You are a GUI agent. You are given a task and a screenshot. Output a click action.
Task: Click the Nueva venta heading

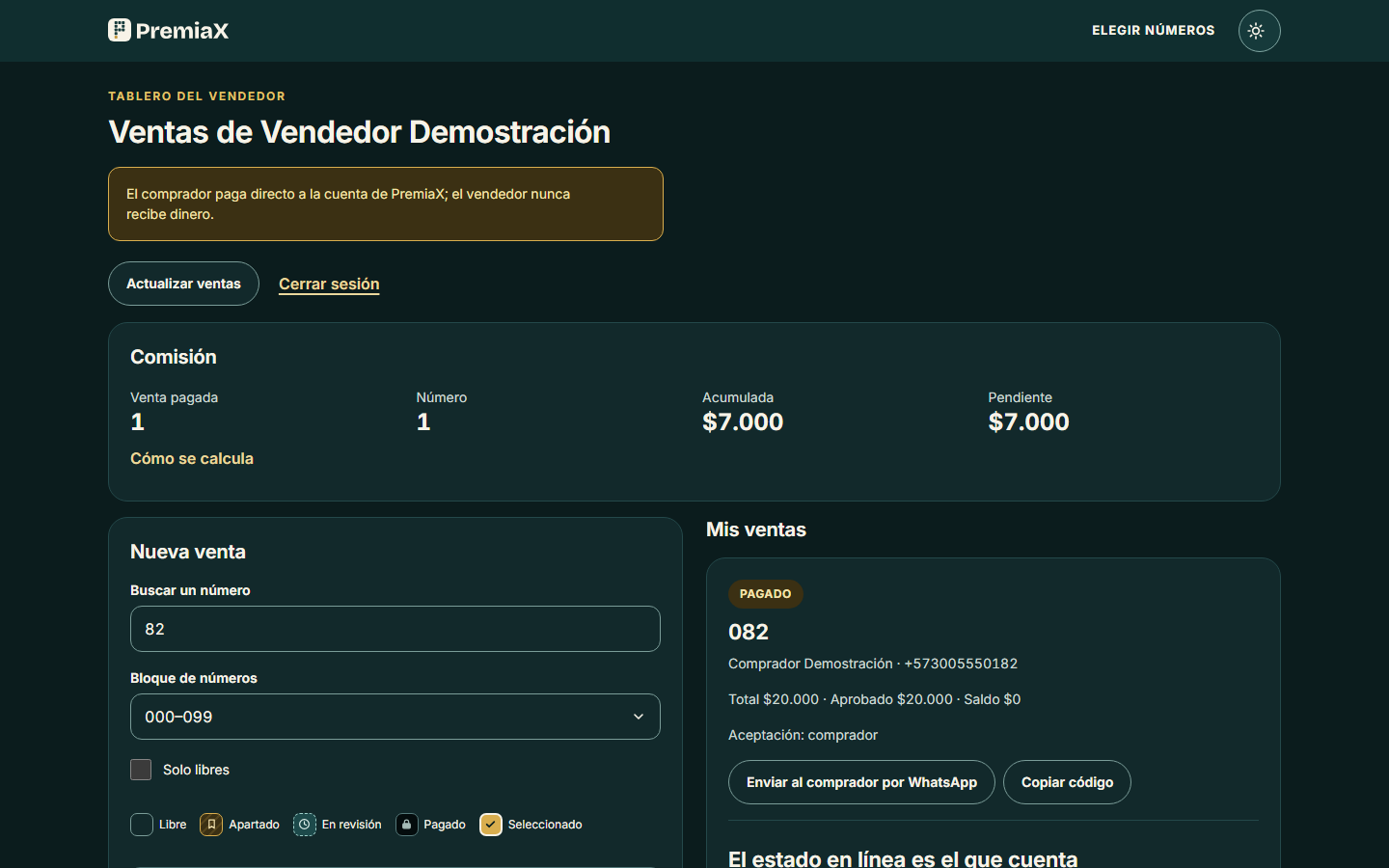188,552
